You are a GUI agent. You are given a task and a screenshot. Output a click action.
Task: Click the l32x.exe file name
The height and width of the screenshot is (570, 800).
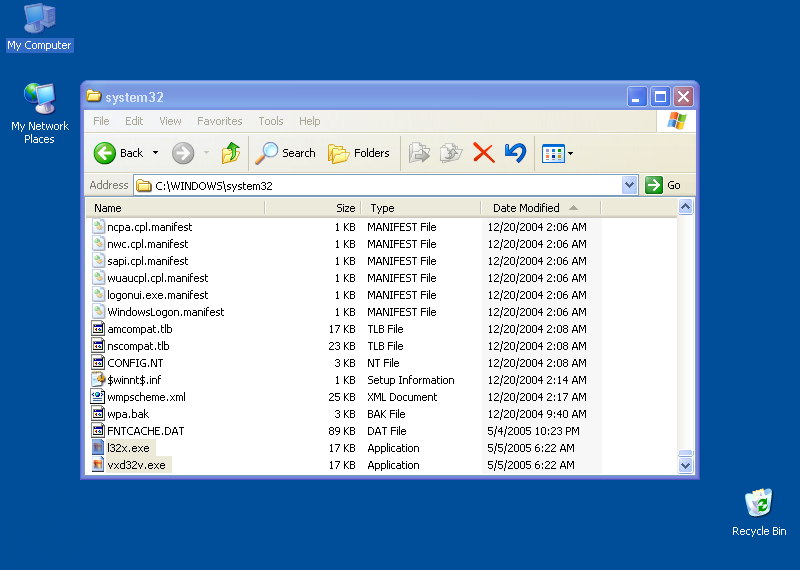point(129,448)
